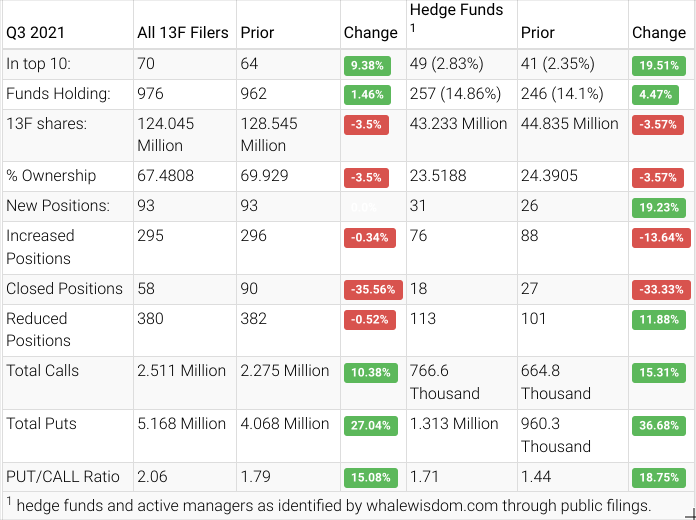696x520 pixels.
Task: Click the "Q3 2021" header cell
Action: 36,32
